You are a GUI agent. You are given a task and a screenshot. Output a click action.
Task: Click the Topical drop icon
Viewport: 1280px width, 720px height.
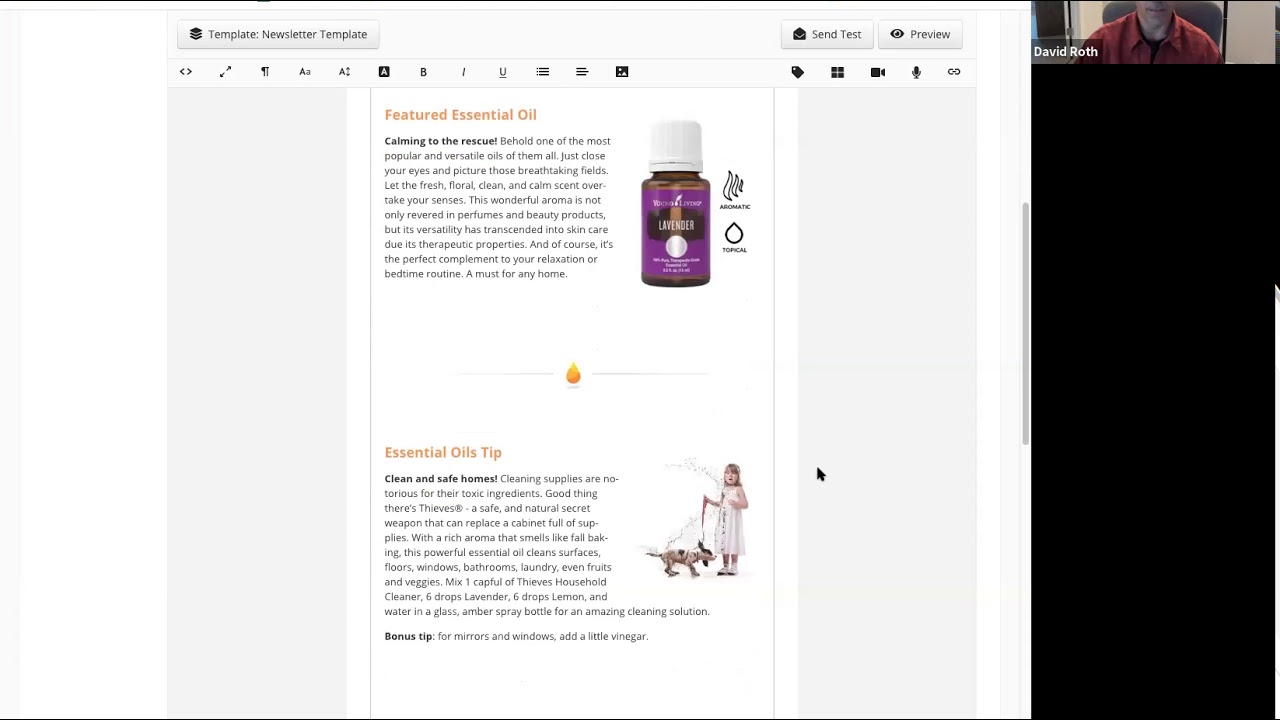tap(735, 238)
